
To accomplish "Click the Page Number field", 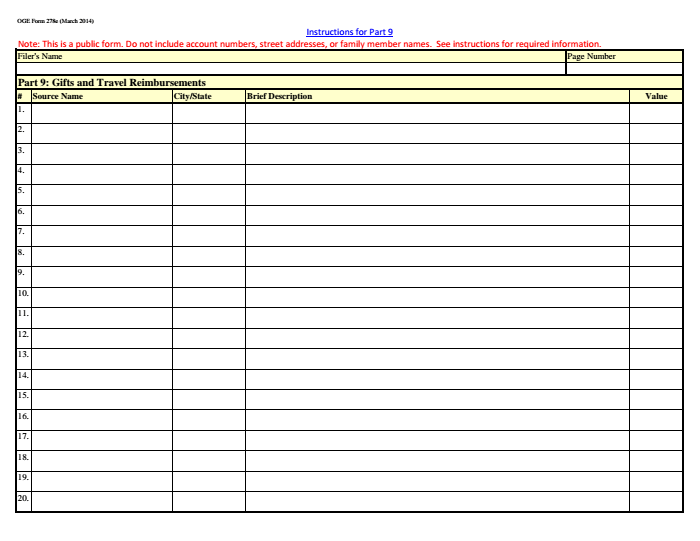I will 624,69.
